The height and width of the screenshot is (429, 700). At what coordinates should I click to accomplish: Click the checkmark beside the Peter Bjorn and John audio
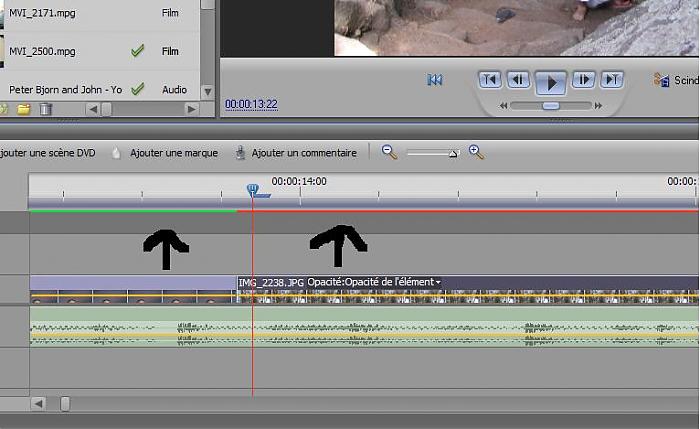coord(138,89)
